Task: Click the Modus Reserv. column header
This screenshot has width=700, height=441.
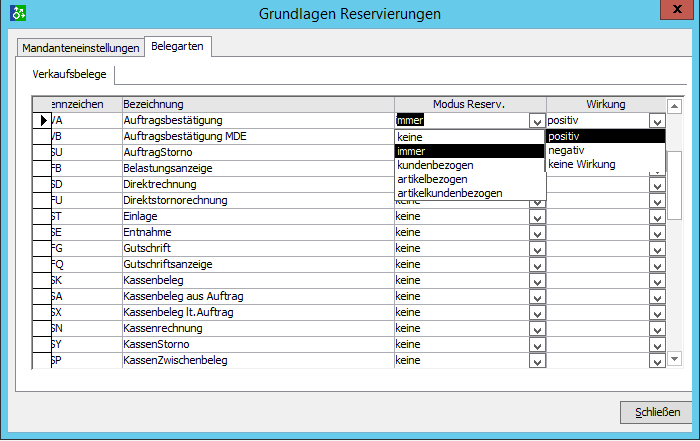Action: click(x=469, y=104)
